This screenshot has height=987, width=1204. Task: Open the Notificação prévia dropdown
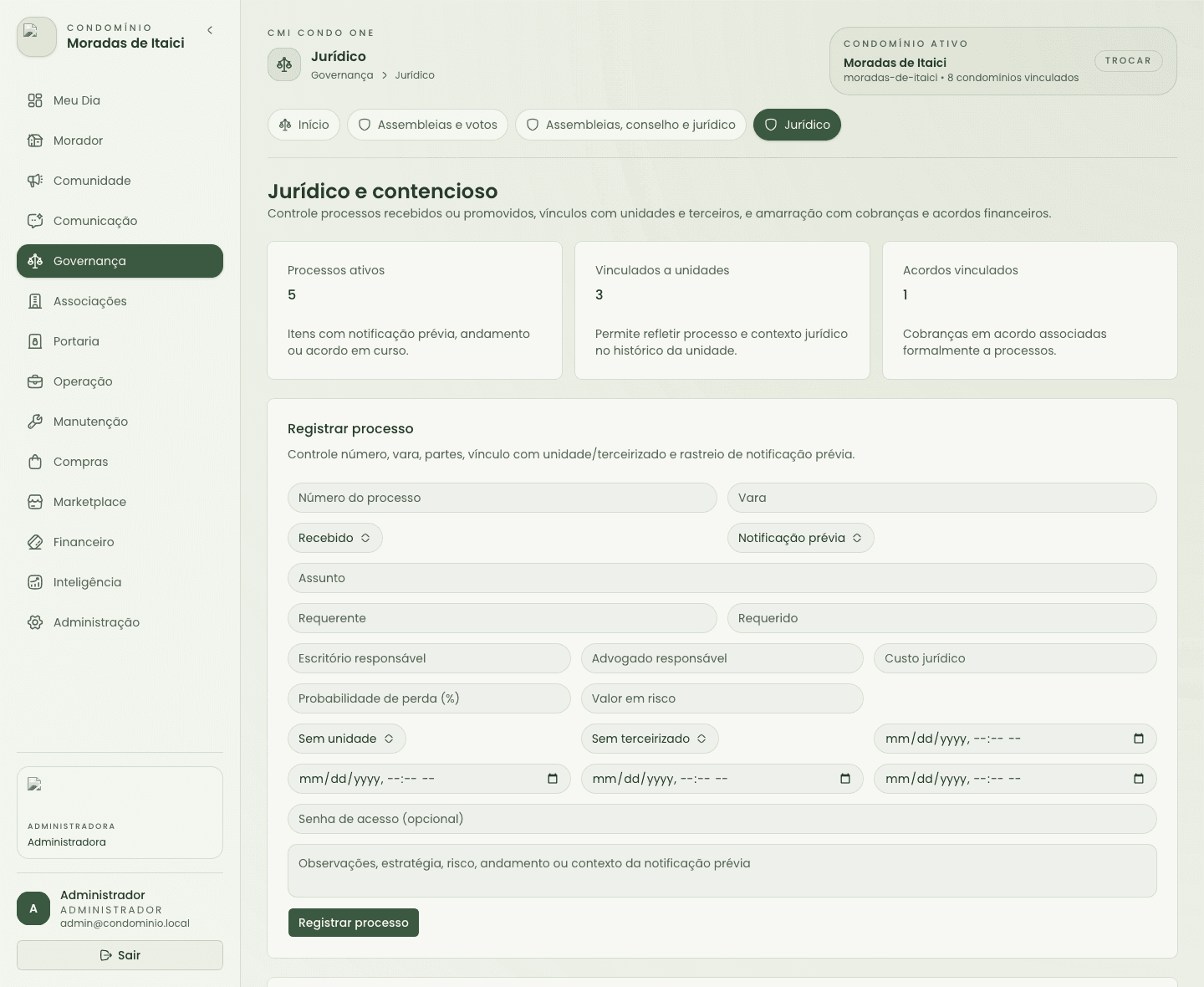[801, 538]
